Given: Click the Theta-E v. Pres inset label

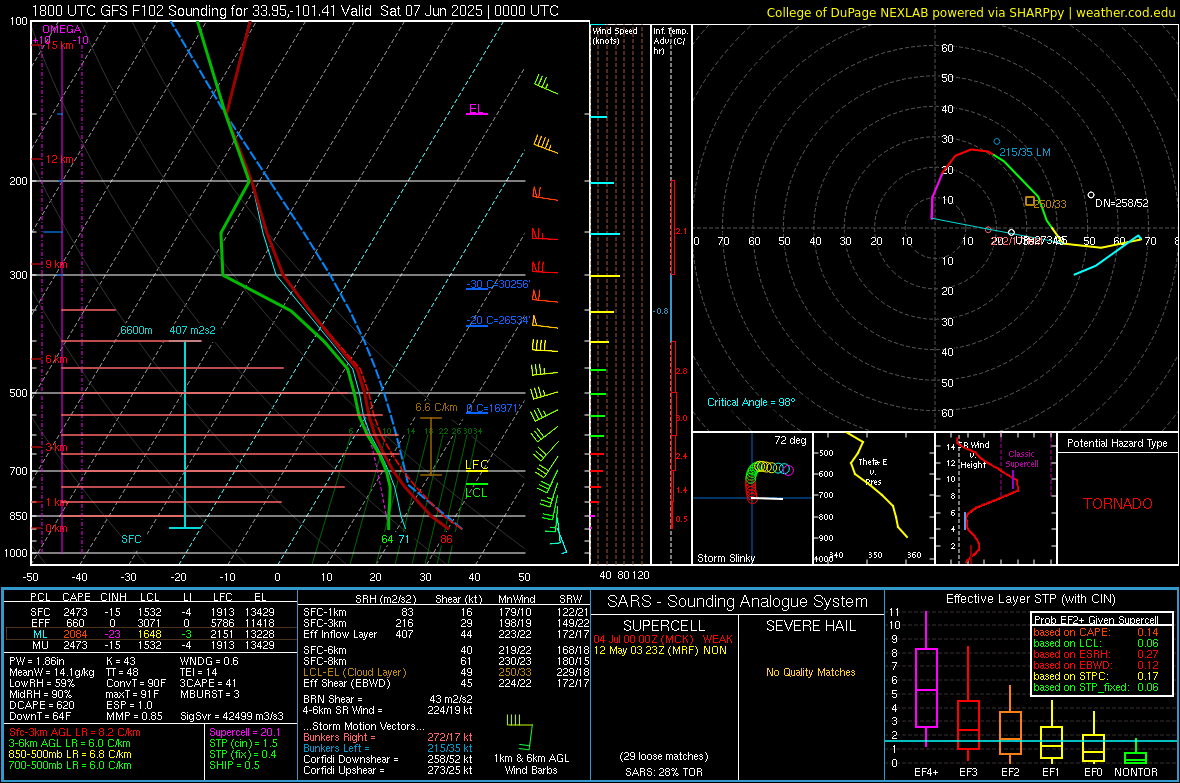Looking at the screenshot, I should [x=873, y=471].
